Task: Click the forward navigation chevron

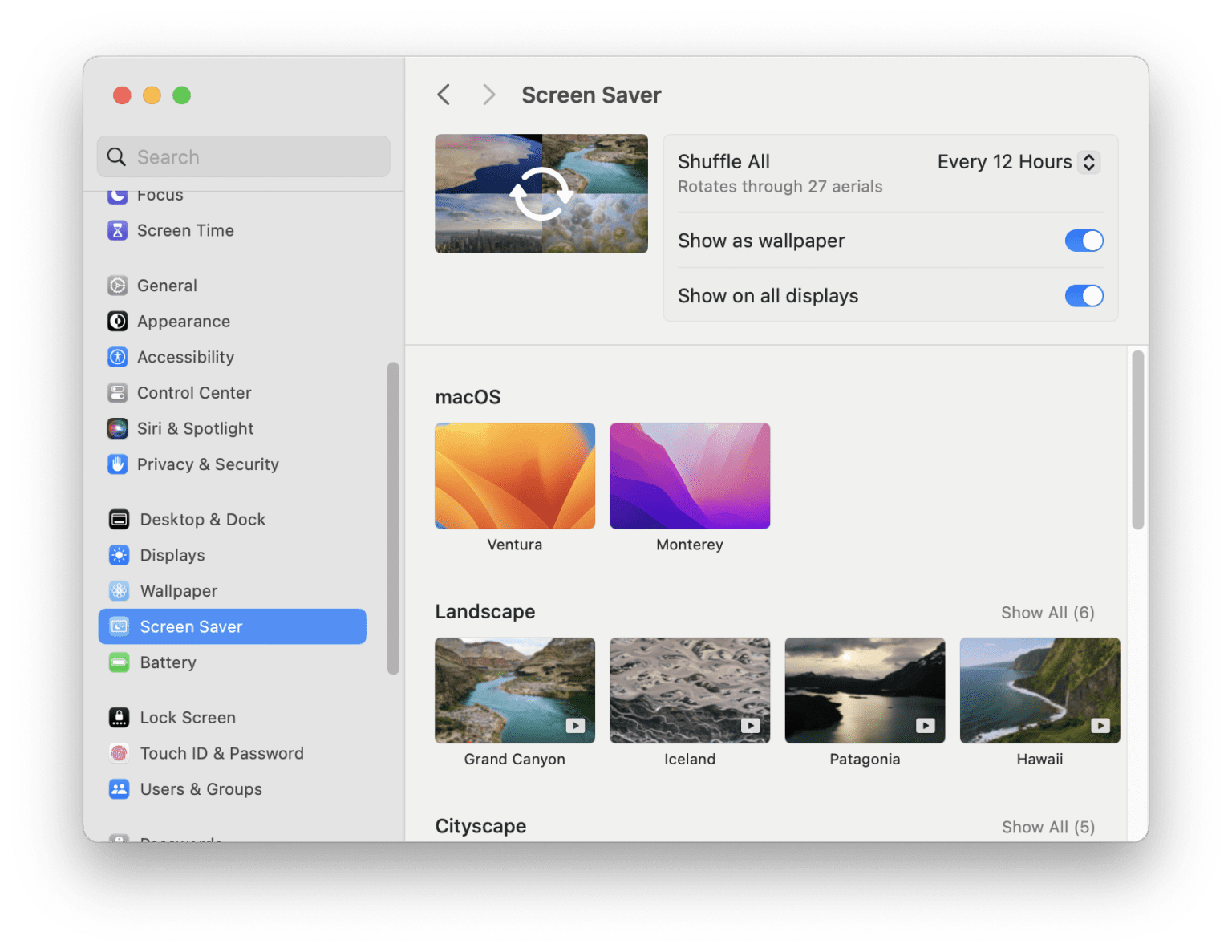Action: coord(488,95)
